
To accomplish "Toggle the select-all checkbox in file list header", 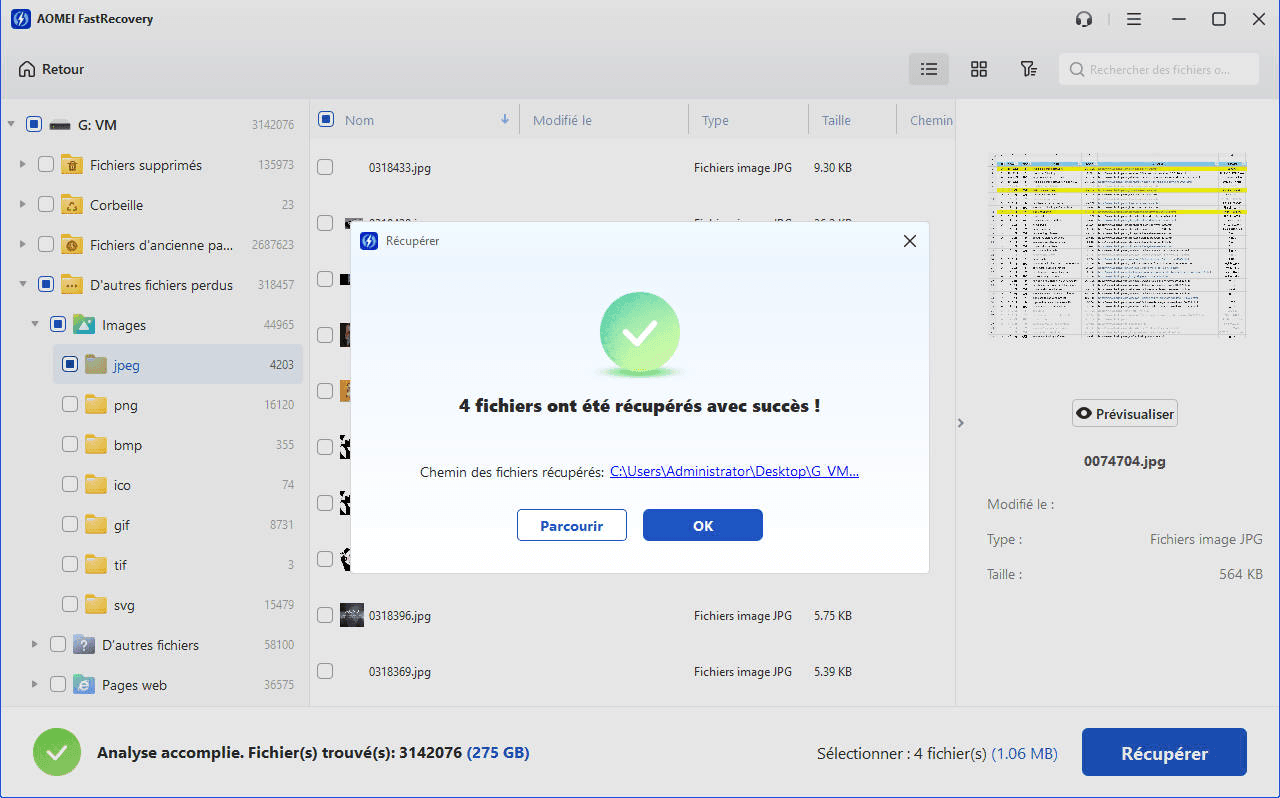I will [x=325, y=120].
